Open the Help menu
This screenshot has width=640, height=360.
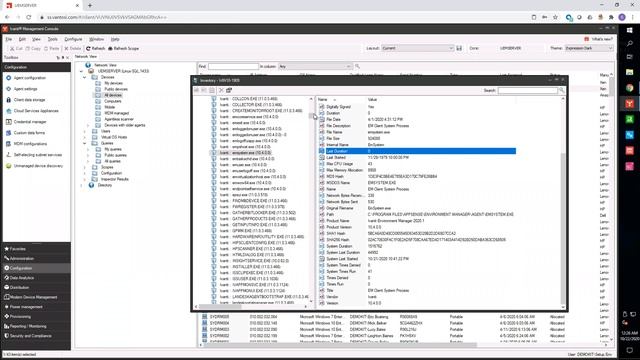[115, 39]
